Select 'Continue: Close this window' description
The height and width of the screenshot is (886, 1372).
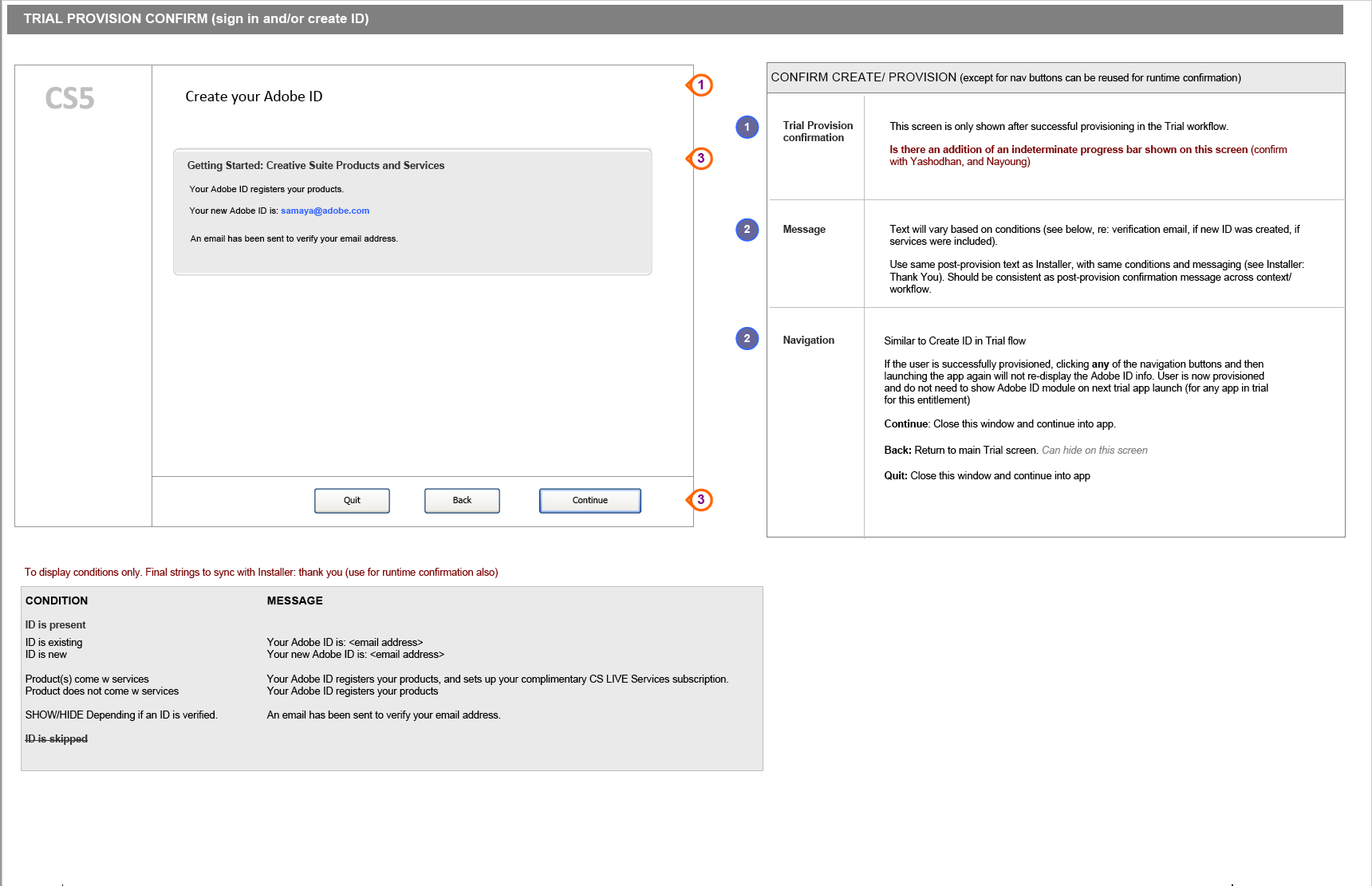pyautogui.click(x=999, y=423)
